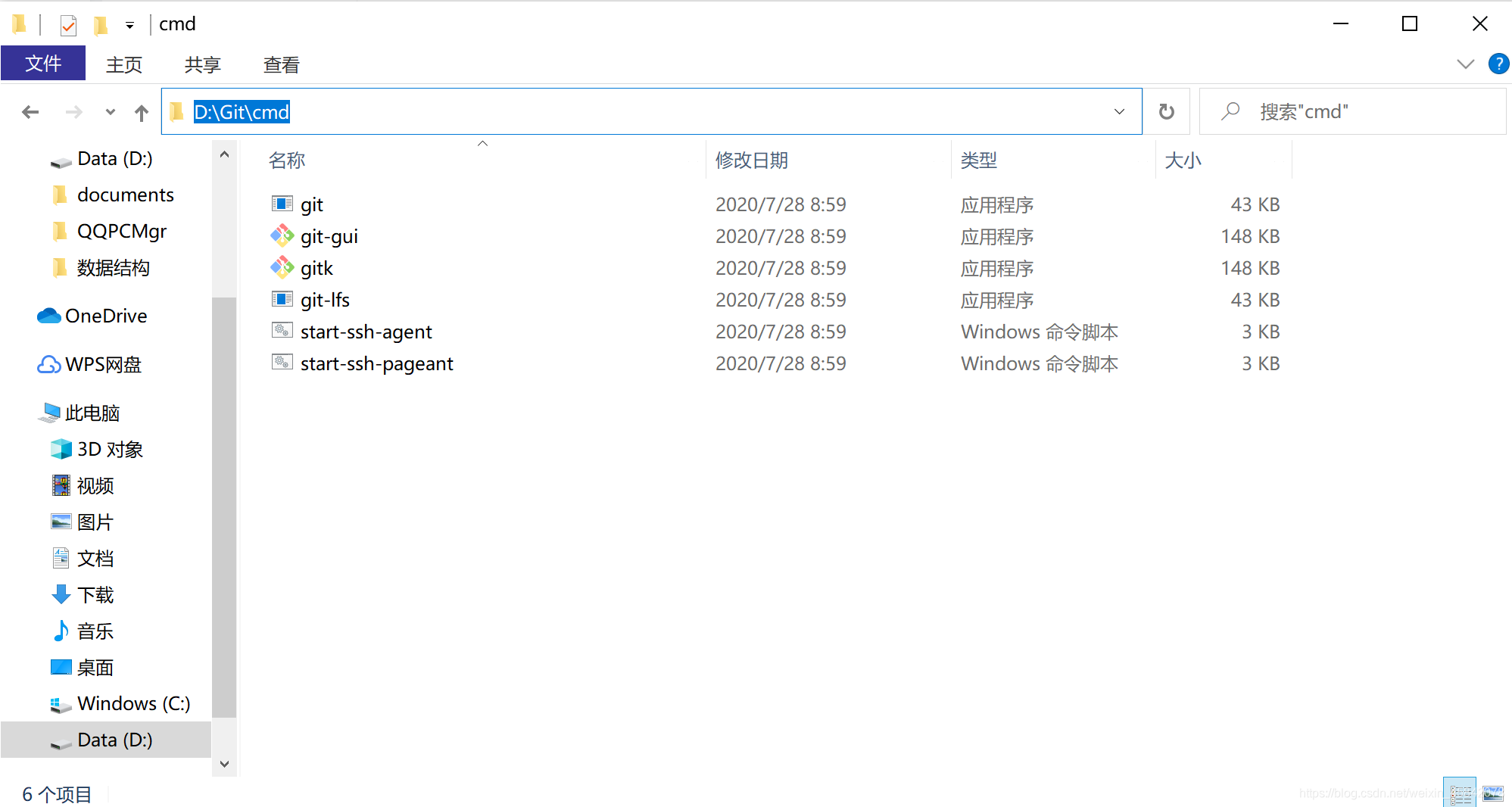1512x807 pixels.
Task: Switch to large thumbnails view icon
Action: (1493, 793)
